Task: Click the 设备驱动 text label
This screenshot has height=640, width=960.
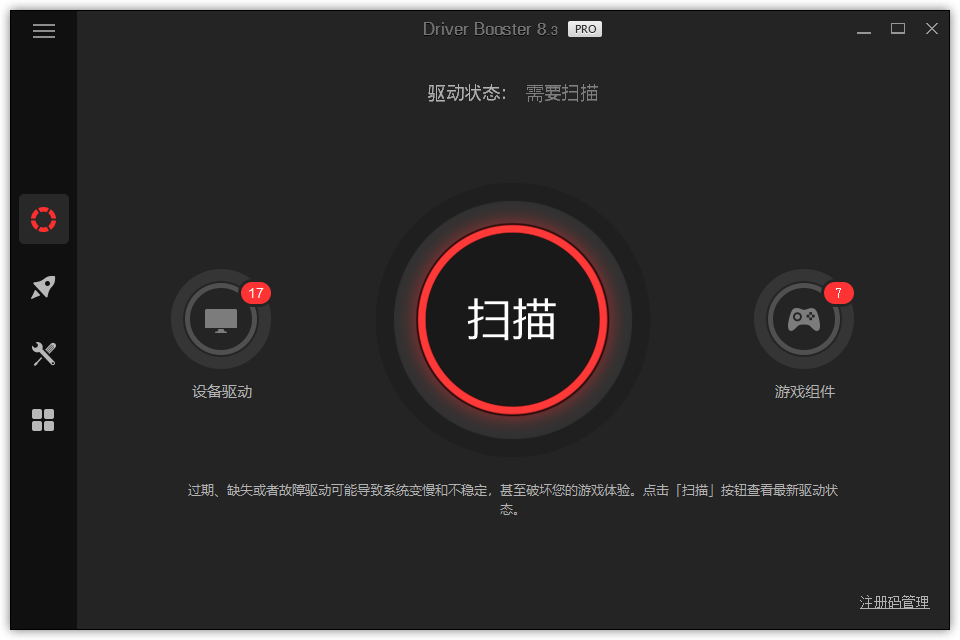Action: (222, 392)
